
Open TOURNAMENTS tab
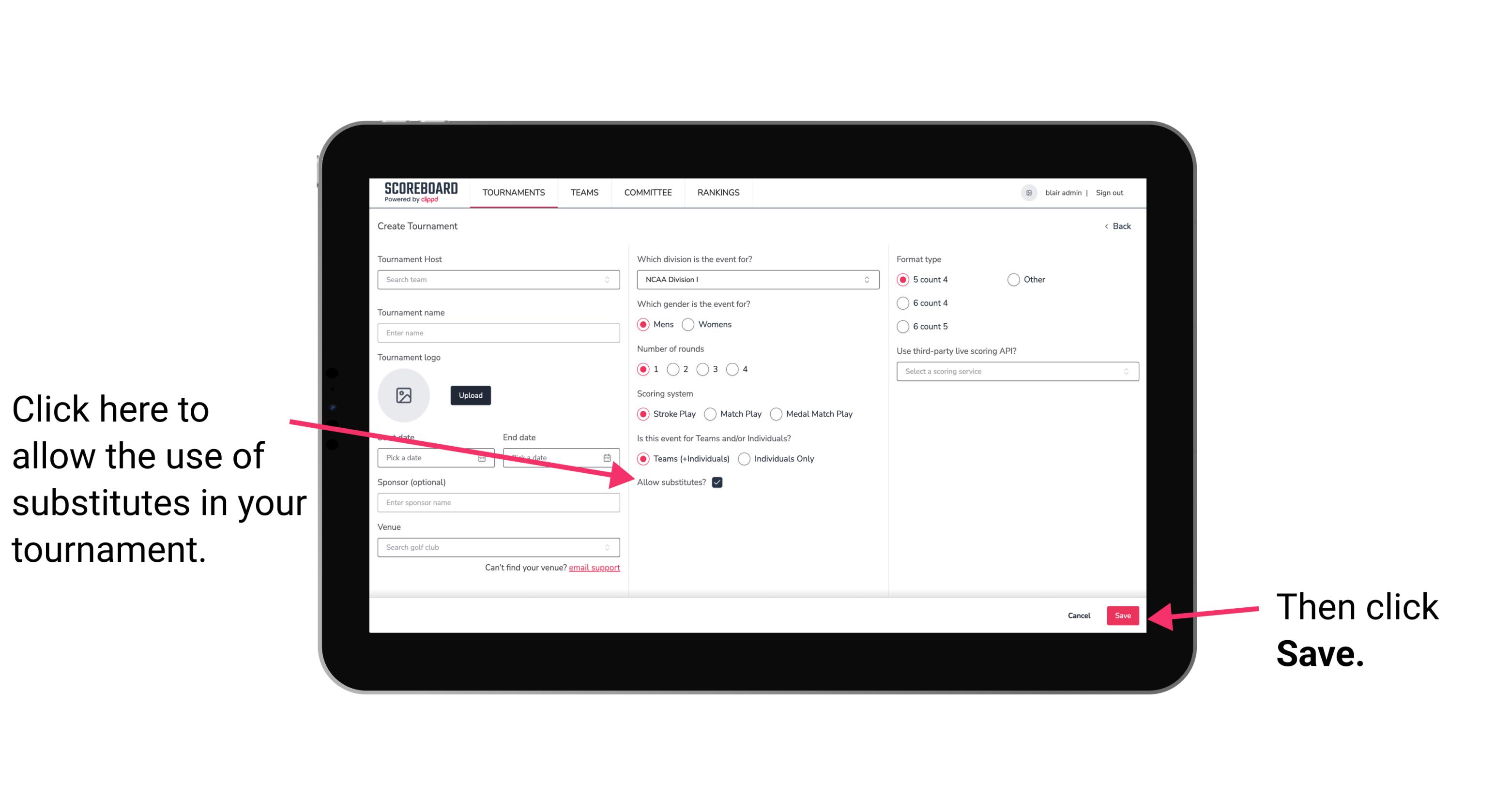pyautogui.click(x=514, y=192)
